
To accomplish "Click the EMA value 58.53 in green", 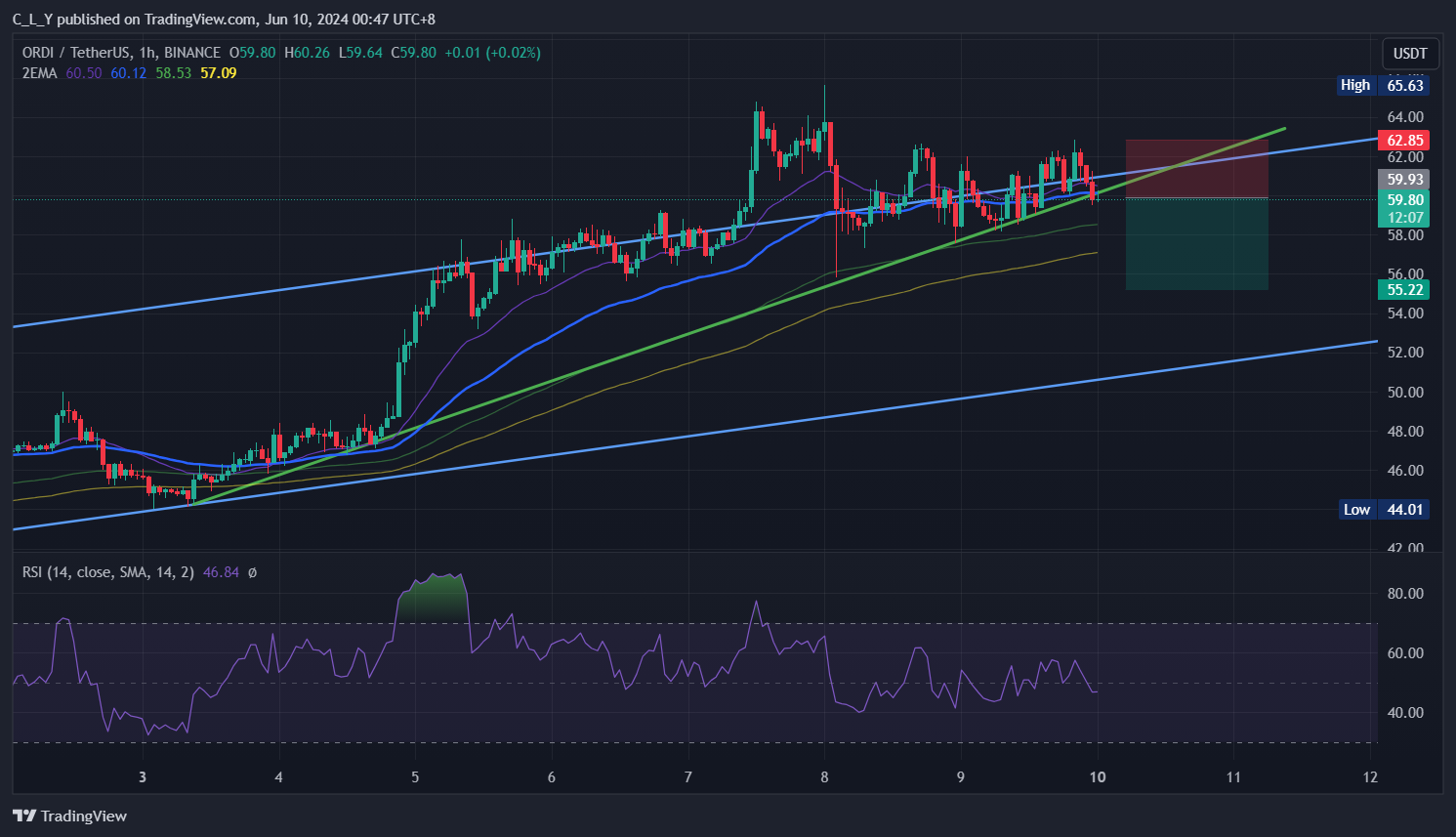I will point(174,73).
